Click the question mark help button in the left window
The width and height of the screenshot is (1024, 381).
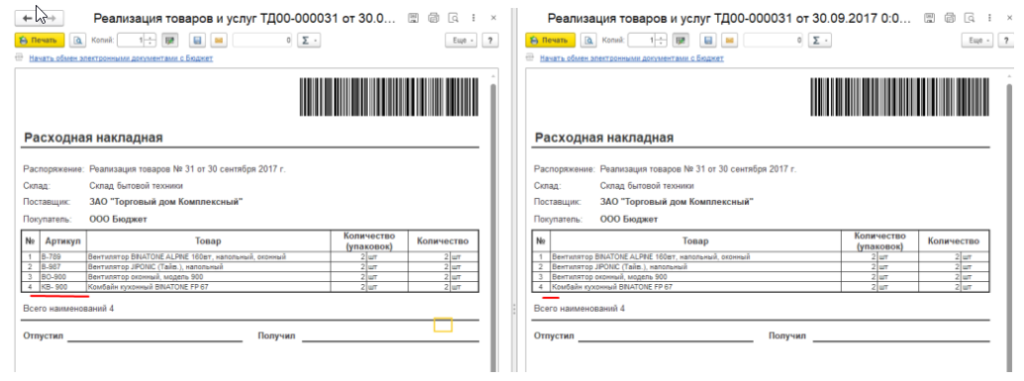click(x=490, y=41)
